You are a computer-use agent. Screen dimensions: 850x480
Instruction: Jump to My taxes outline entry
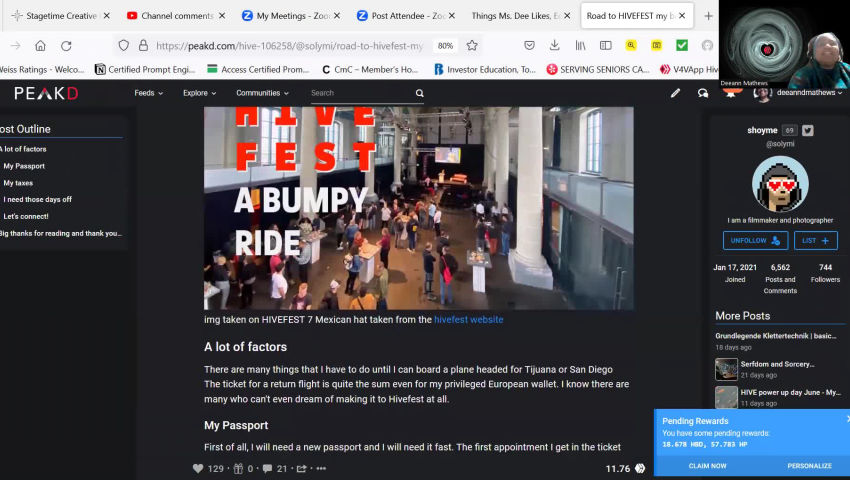pyautogui.click(x=18, y=183)
